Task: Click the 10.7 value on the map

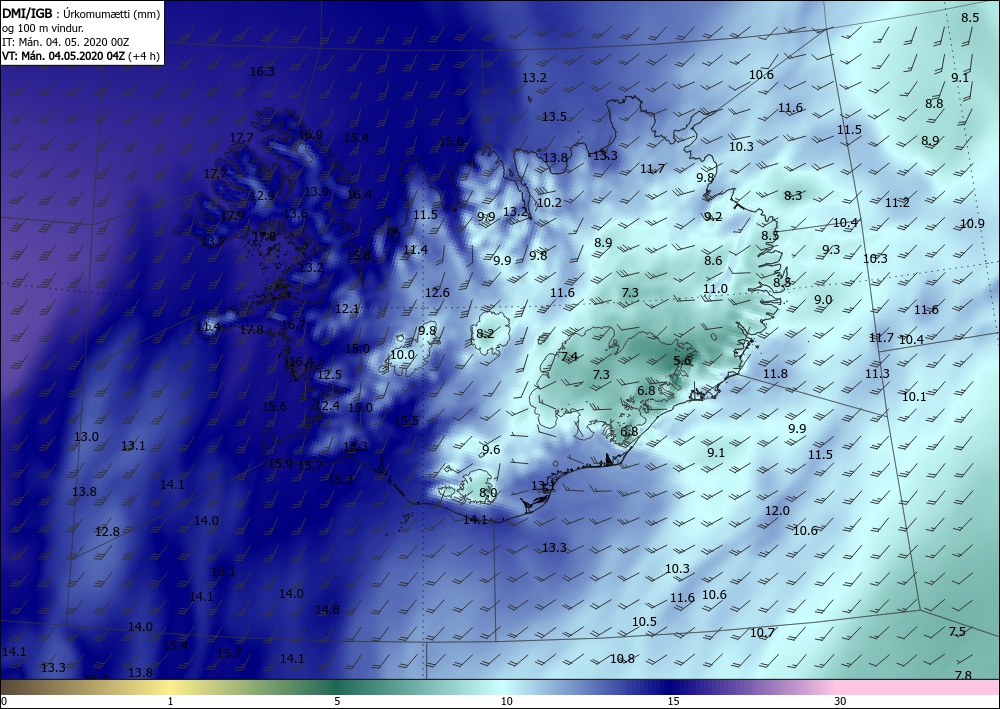Action: pyautogui.click(x=762, y=633)
